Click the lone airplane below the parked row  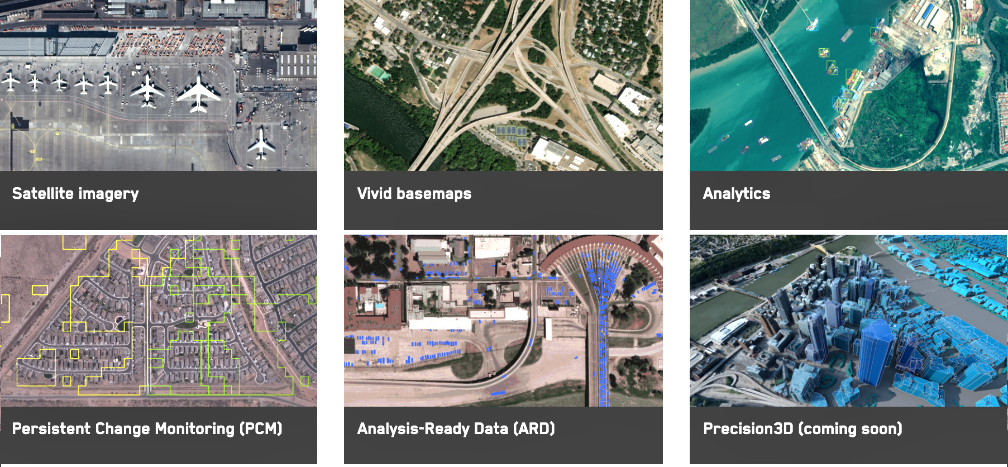click(262, 142)
